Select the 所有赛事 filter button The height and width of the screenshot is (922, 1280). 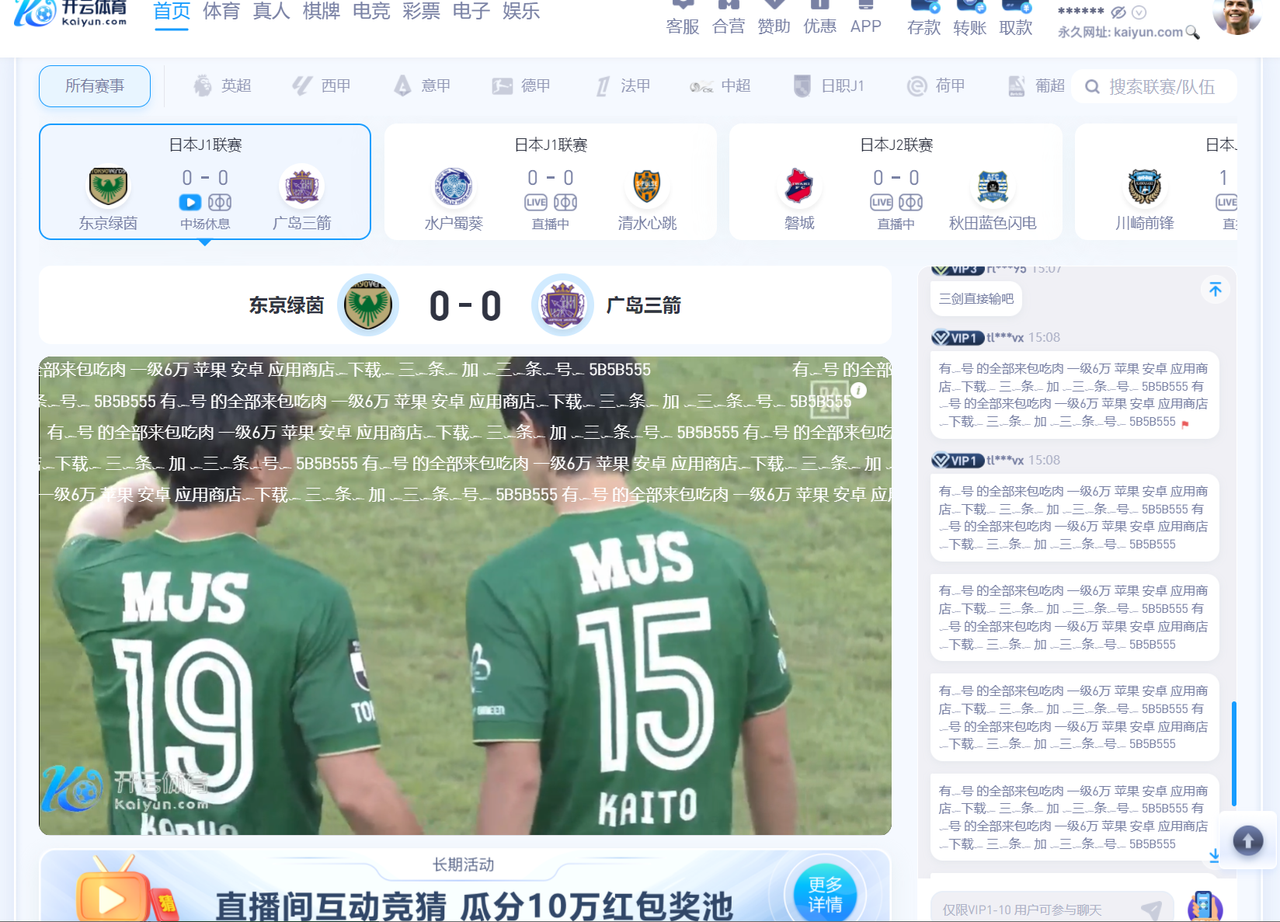[x=95, y=86]
